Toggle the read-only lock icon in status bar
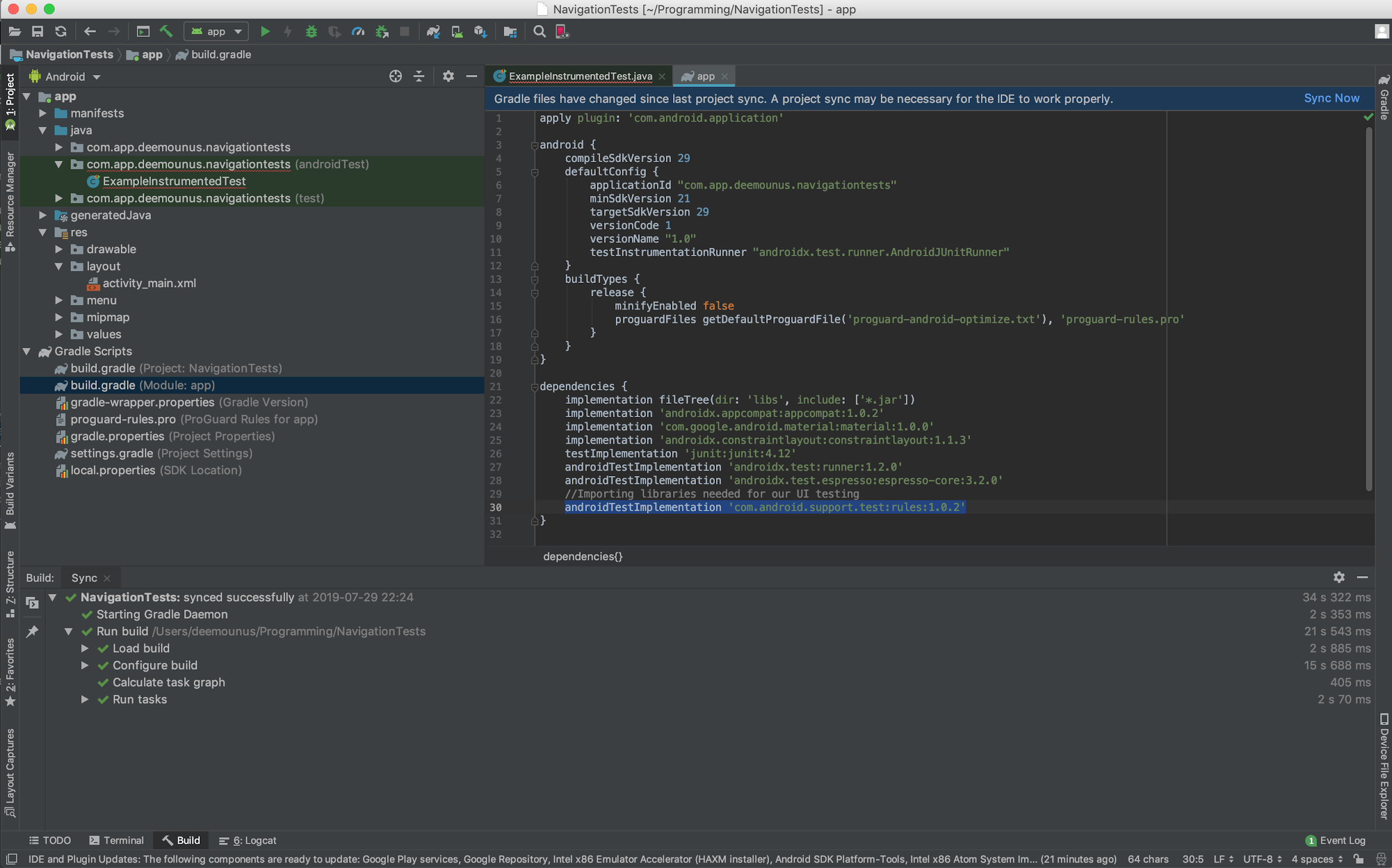 (1359, 859)
